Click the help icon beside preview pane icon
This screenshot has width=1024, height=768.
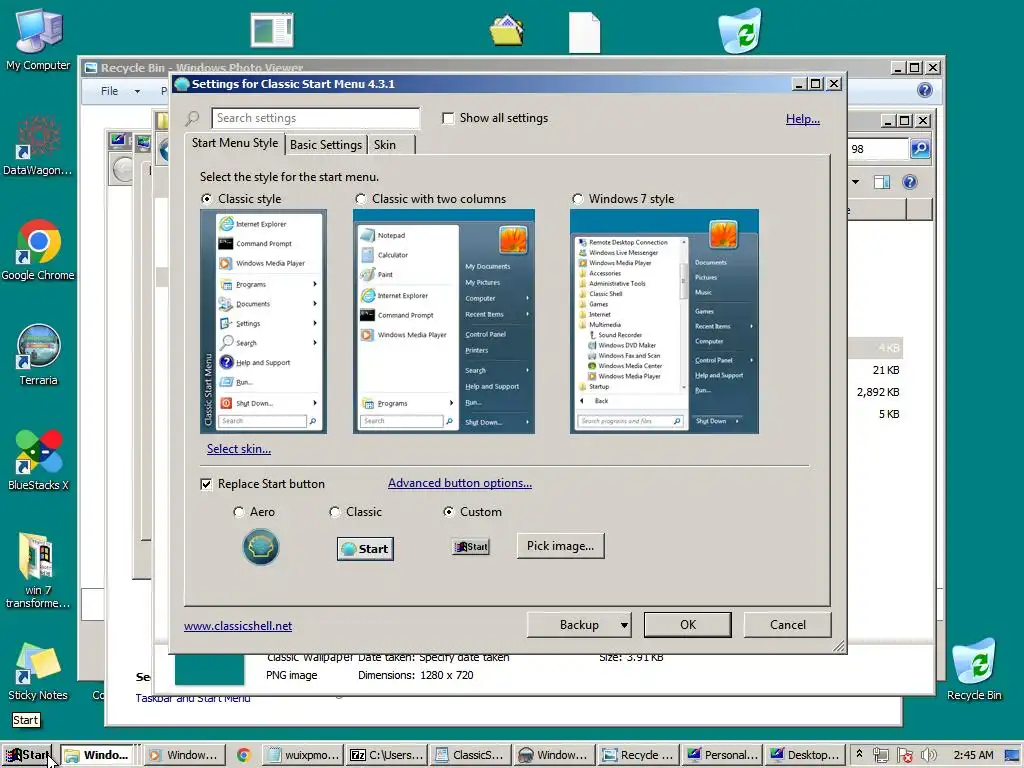click(x=909, y=182)
